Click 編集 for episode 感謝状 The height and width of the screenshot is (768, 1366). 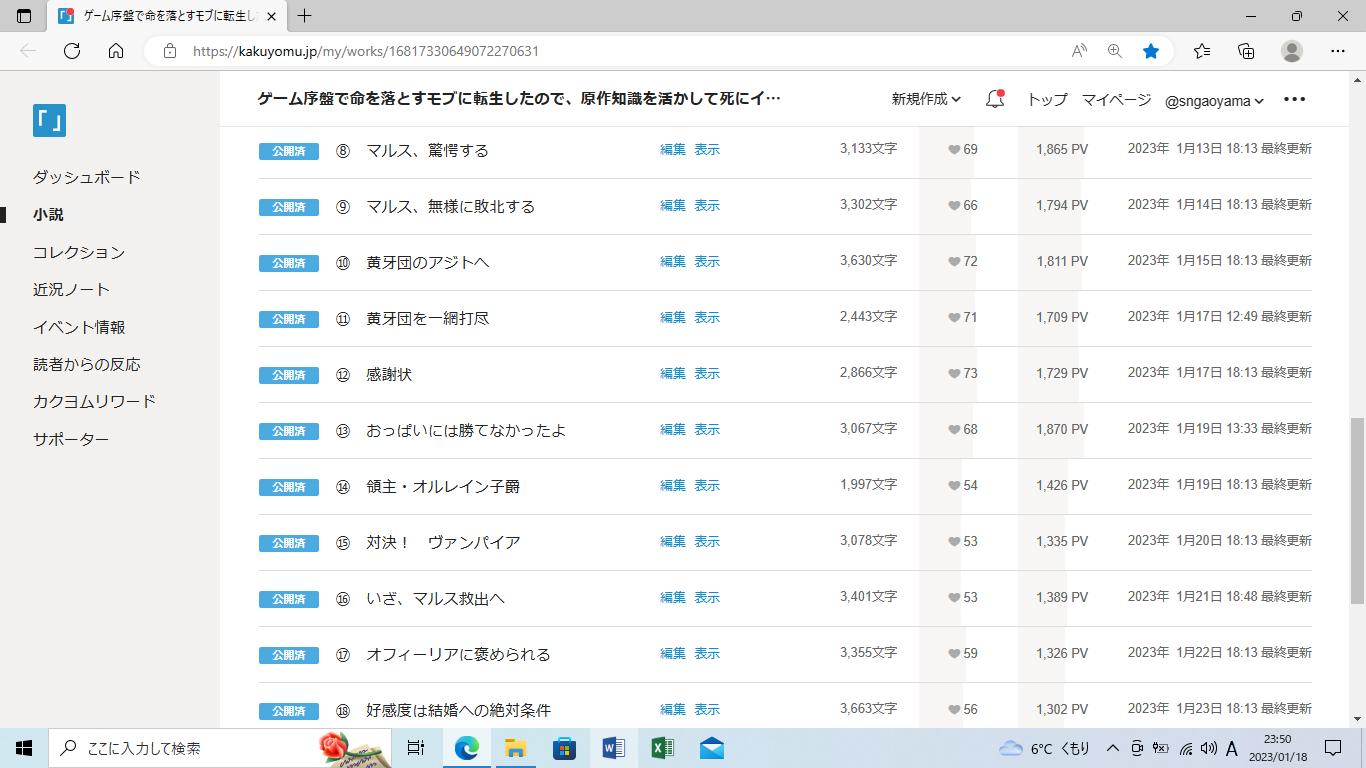click(673, 373)
